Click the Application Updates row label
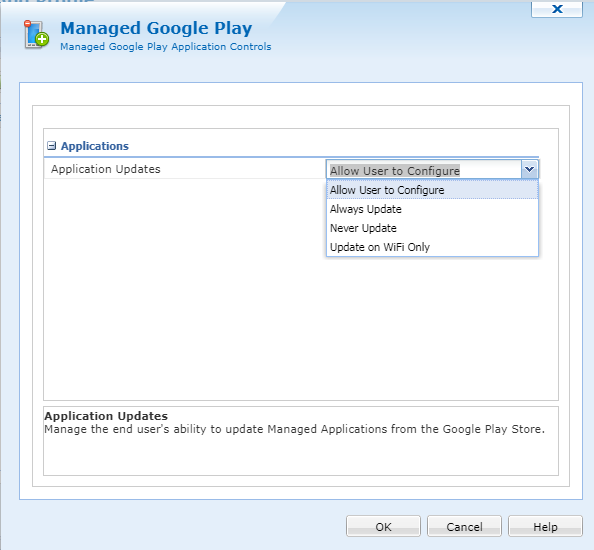The width and height of the screenshot is (594, 550). (106, 169)
